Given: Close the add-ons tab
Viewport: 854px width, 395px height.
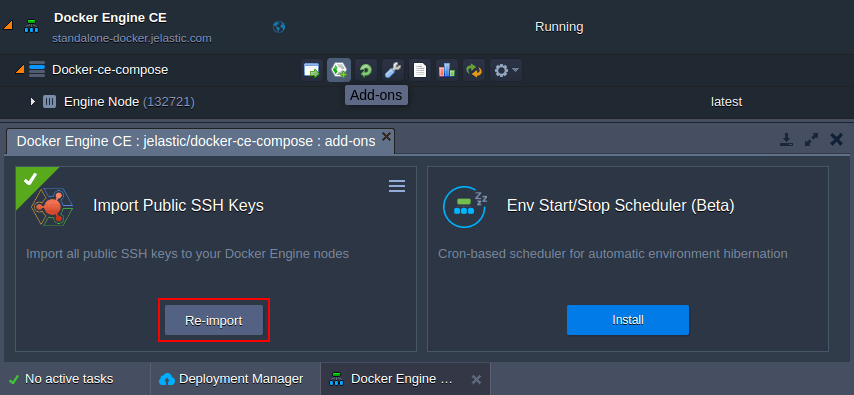Looking at the screenshot, I should pos(386,136).
